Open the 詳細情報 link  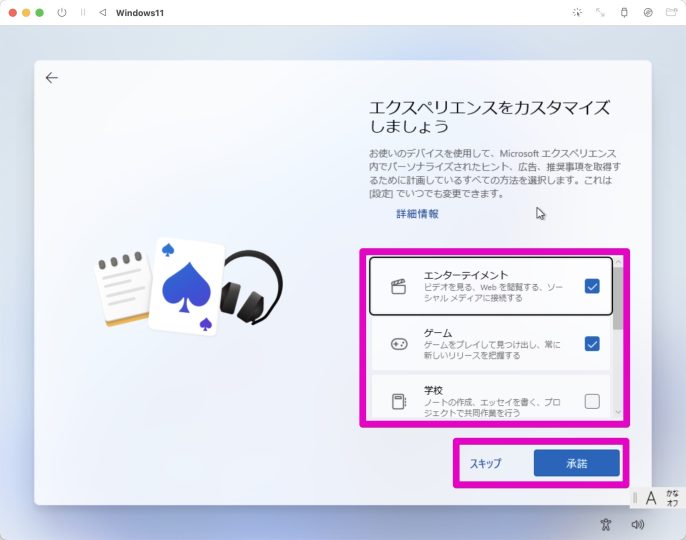[417, 214]
